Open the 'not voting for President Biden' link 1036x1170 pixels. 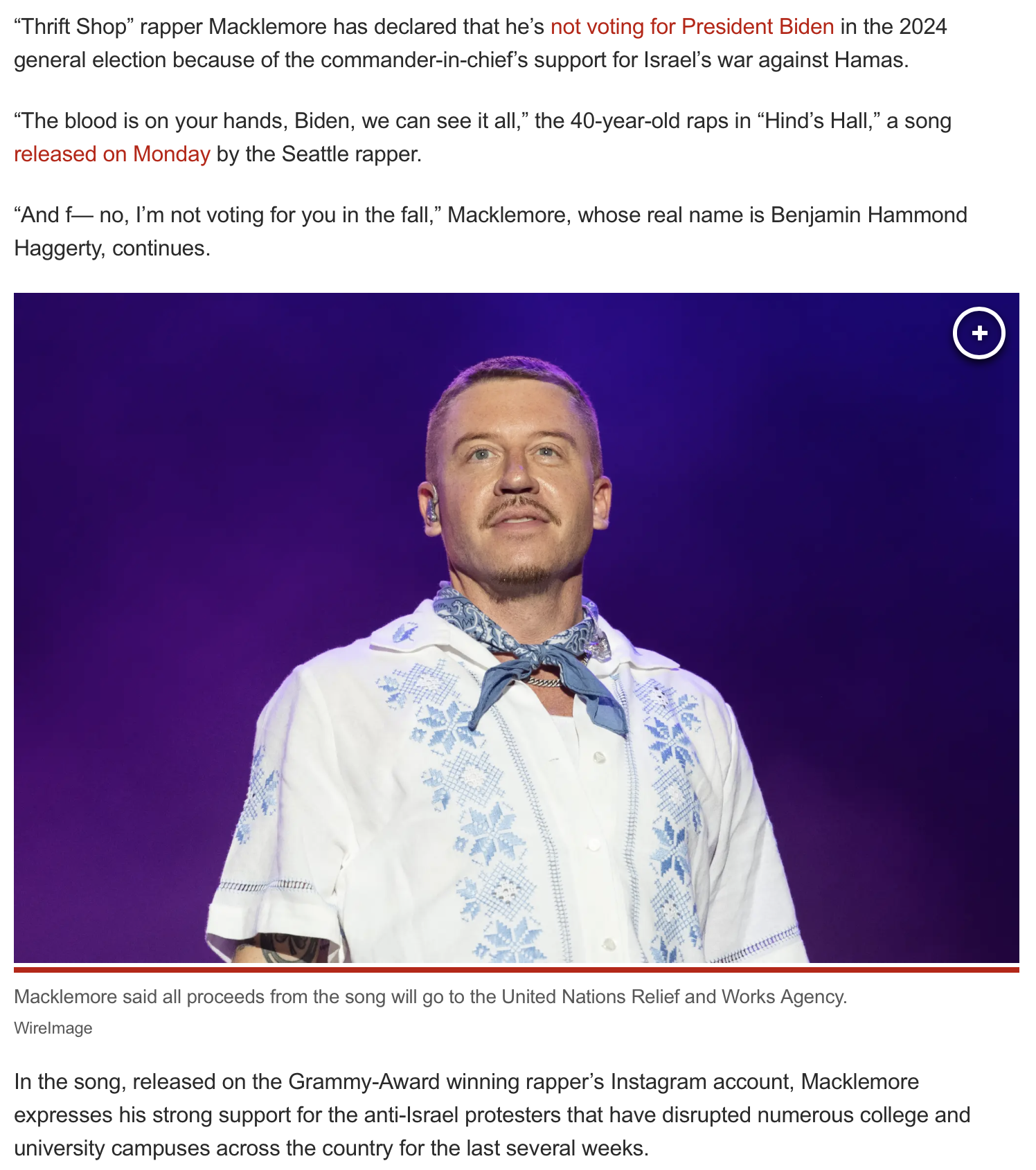pyautogui.click(x=692, y=26)
